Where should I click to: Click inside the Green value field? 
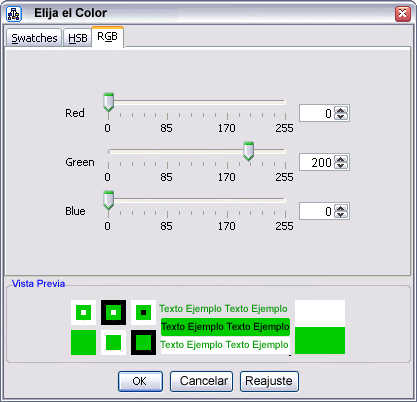[x=316, y=162]
